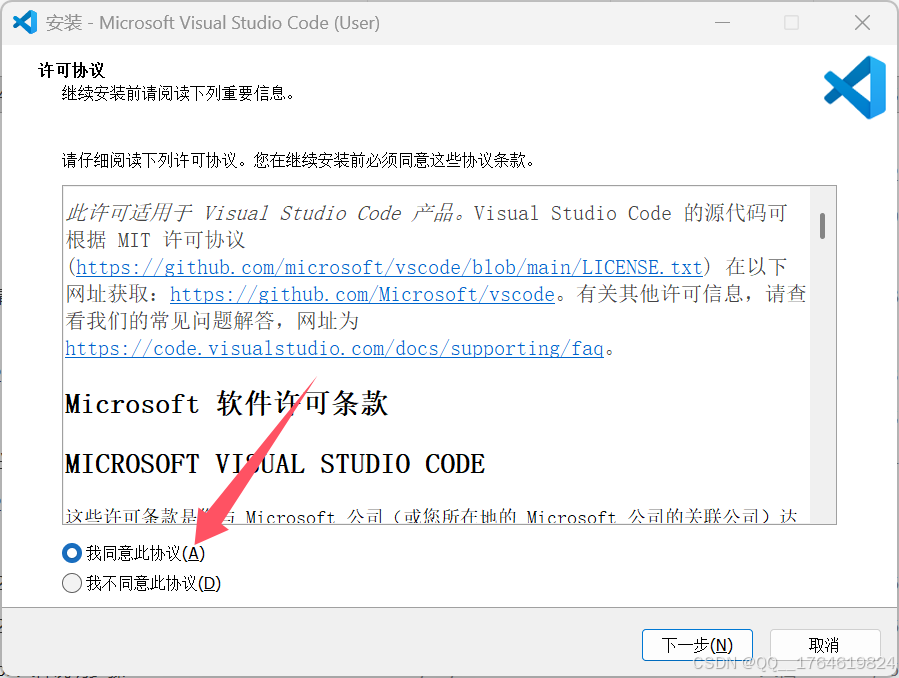Click the '许可协议' page title
The height and width of the screenshot is (678, 899).
coord(72,70)
